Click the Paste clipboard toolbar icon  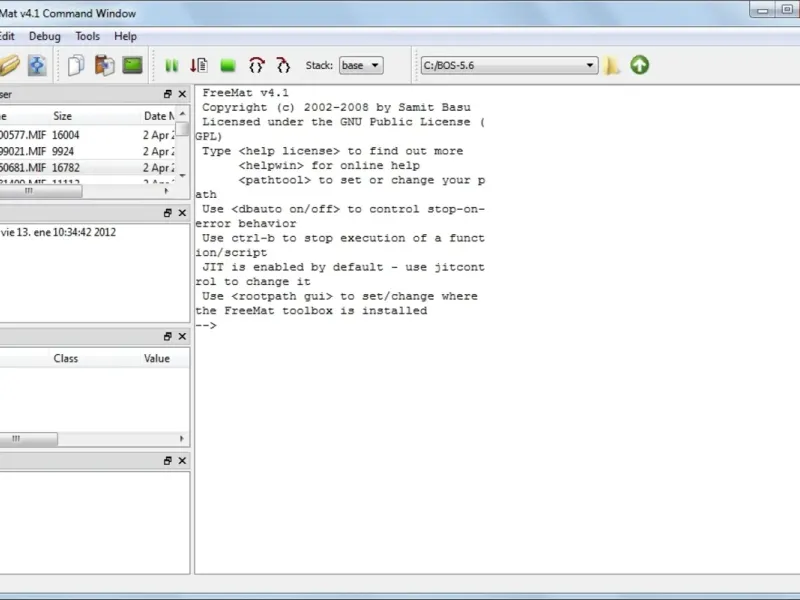click(105, 65)
